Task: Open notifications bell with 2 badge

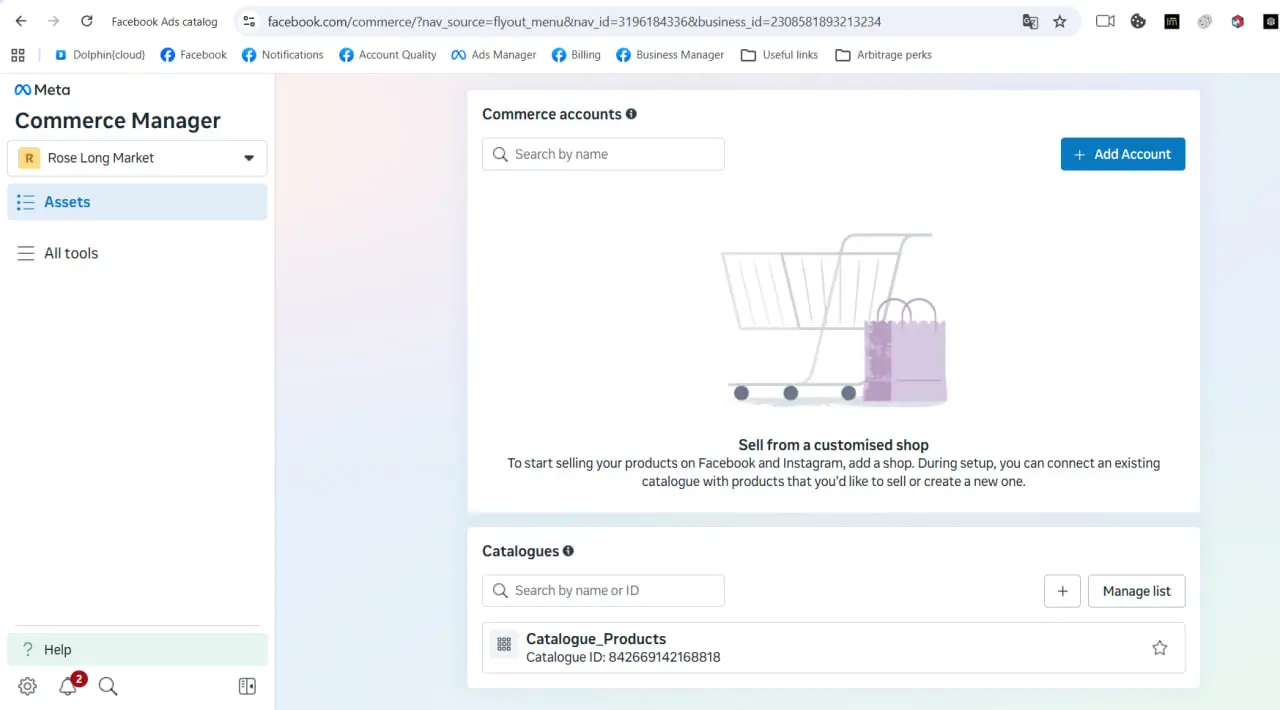Action: 69,685
